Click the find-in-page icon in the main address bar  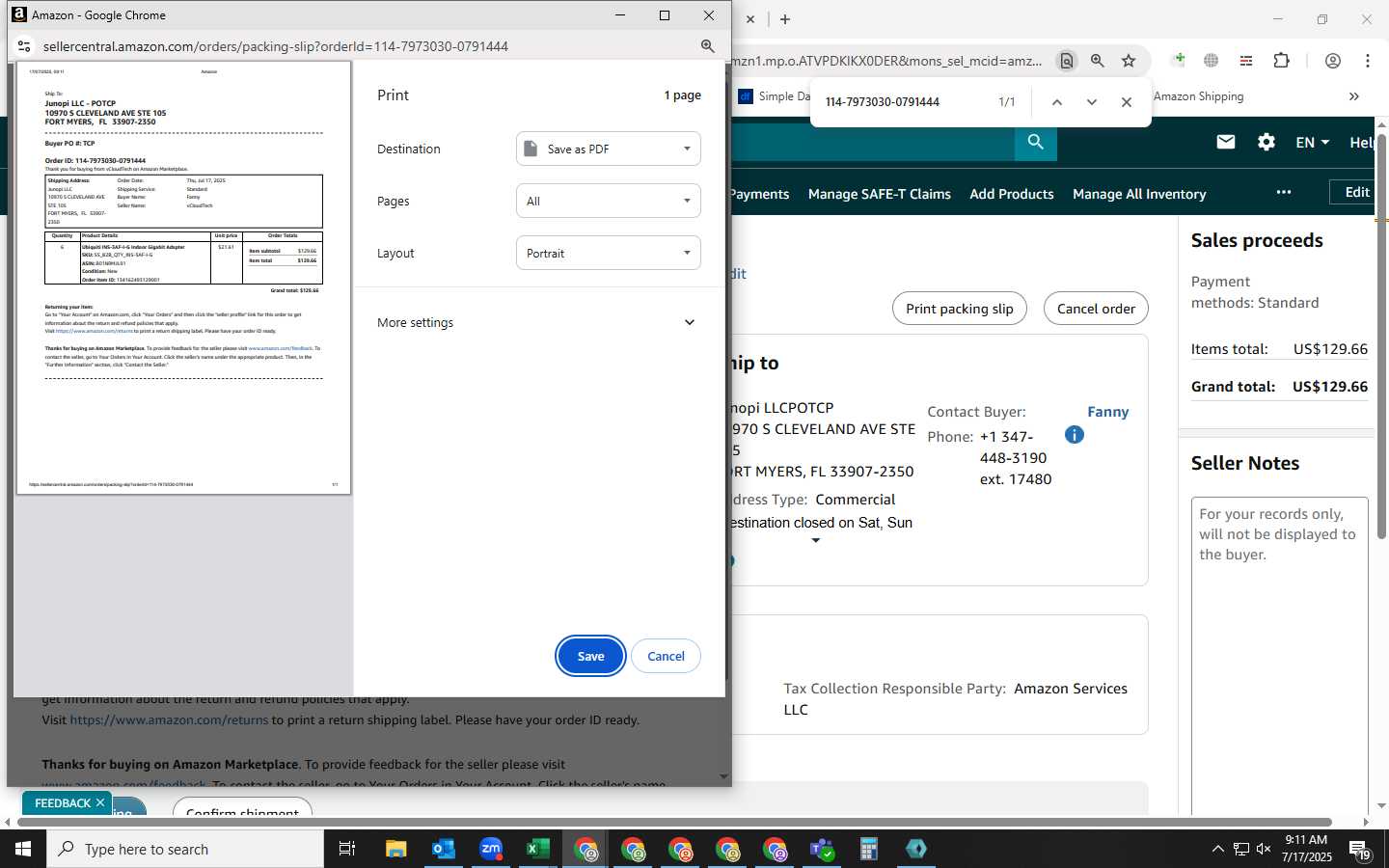click(1066, 61)
